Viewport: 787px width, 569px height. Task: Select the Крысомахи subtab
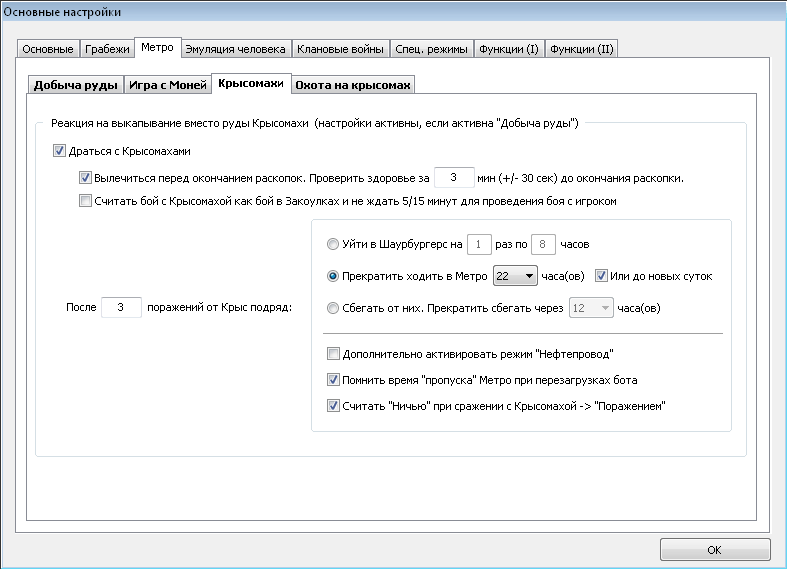pyautogui.click(x=251, y=83)
